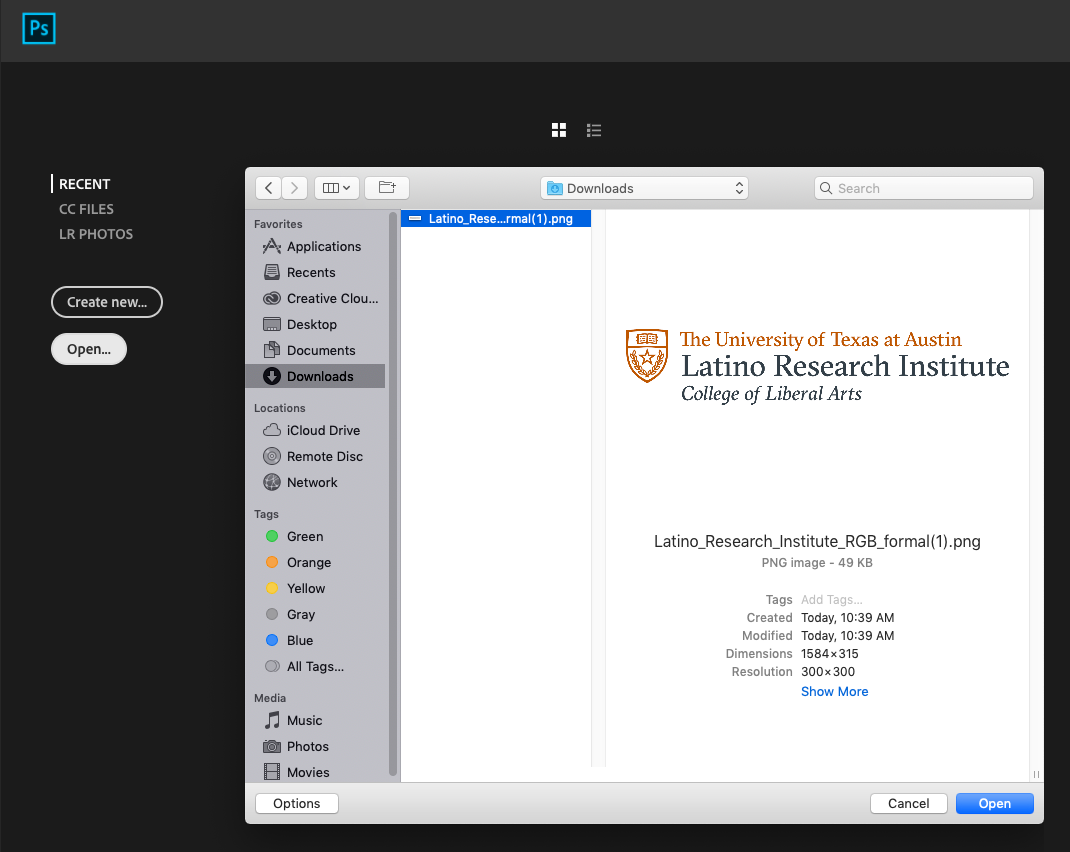Click the Resolution value 300×300
Image resolution: width=1070 pixels, height=852 pixels.
point(828,671)
